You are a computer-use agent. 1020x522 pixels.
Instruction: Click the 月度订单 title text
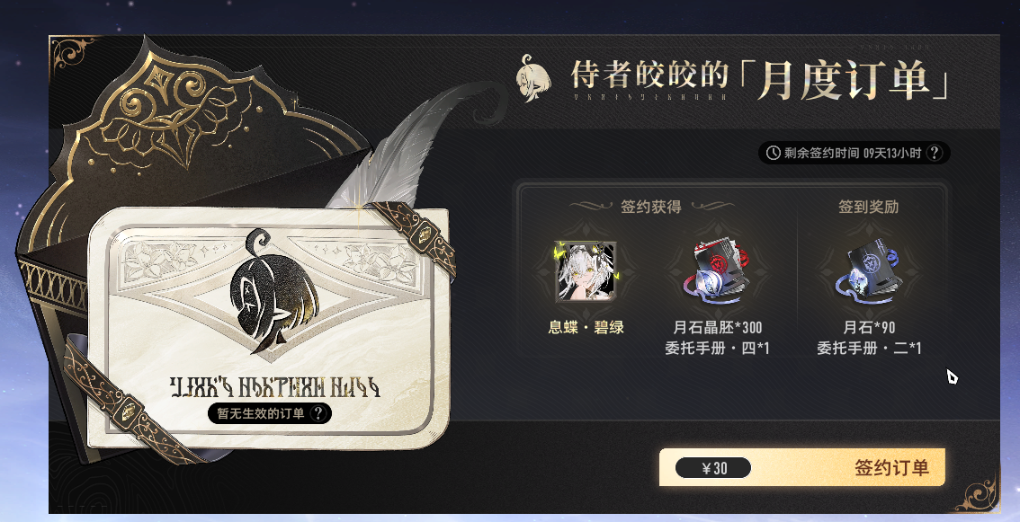click(x=852, y=77)
